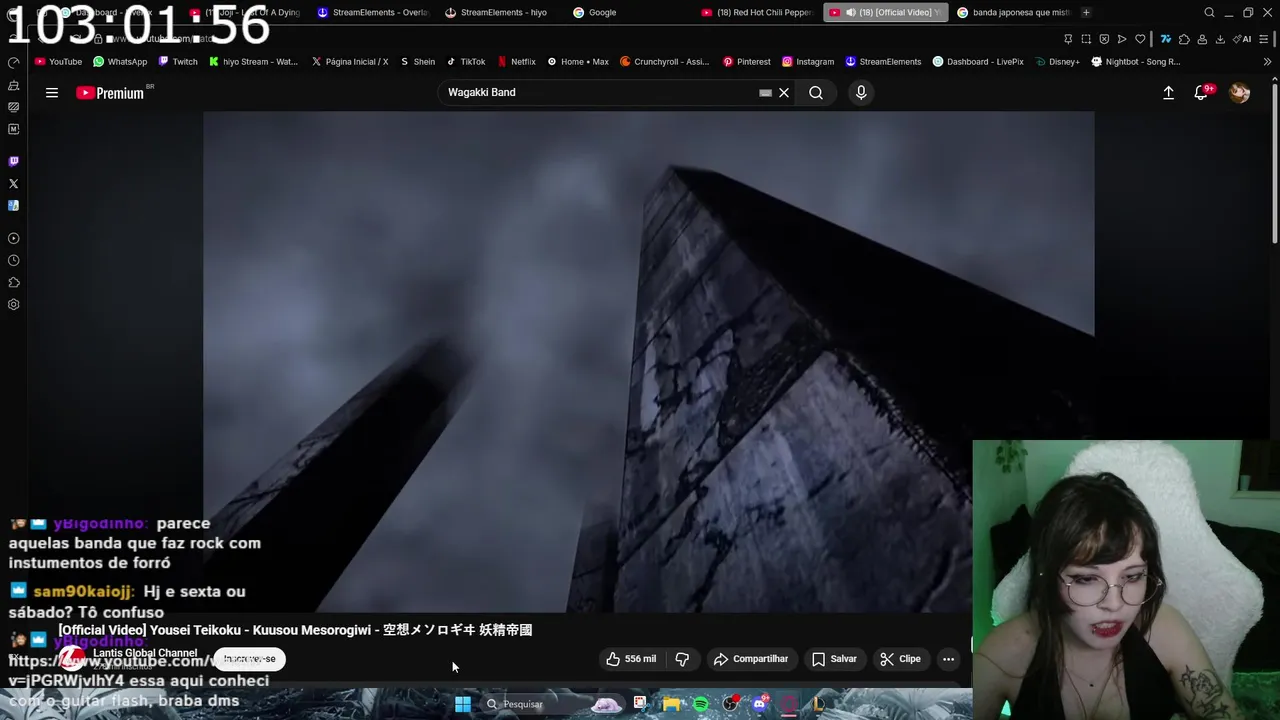
Task: Open the Windows Start menu
Action: point(463,704)
